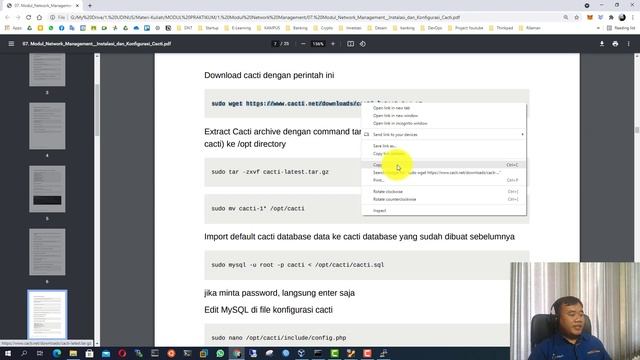Click 'sudo nano /opt/cacti/include/config.php' text
This screenshot has width=640, height=360.
[278, 338]
